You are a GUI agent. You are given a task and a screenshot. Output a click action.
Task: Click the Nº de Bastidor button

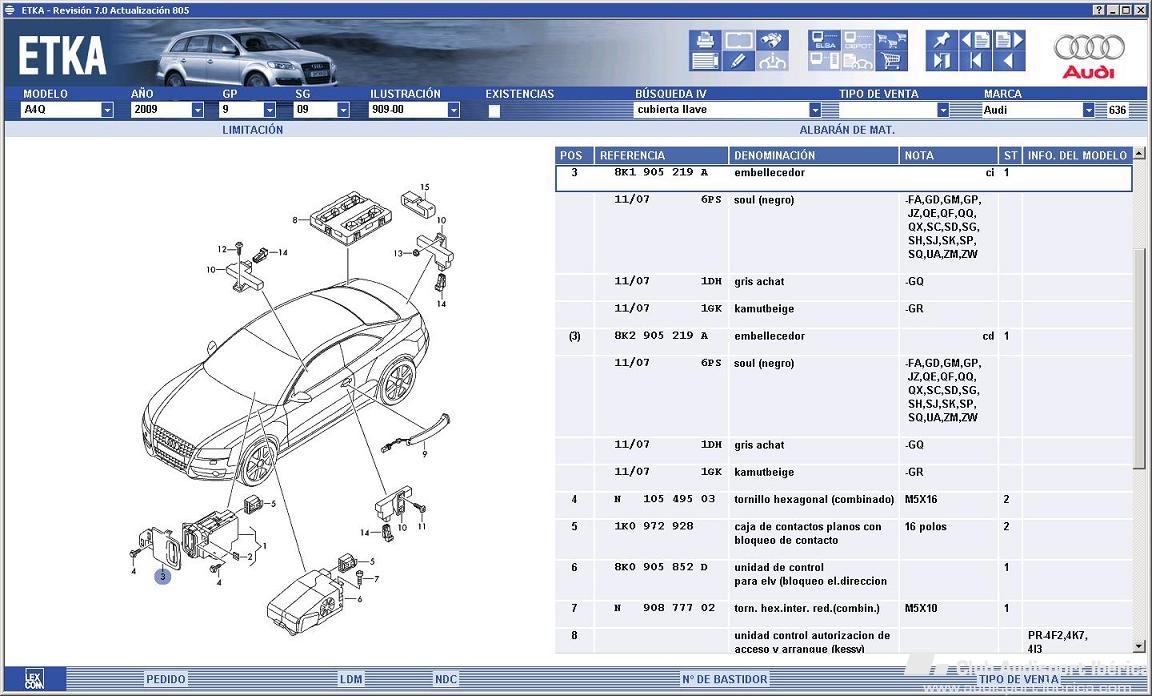coord(724,679)
